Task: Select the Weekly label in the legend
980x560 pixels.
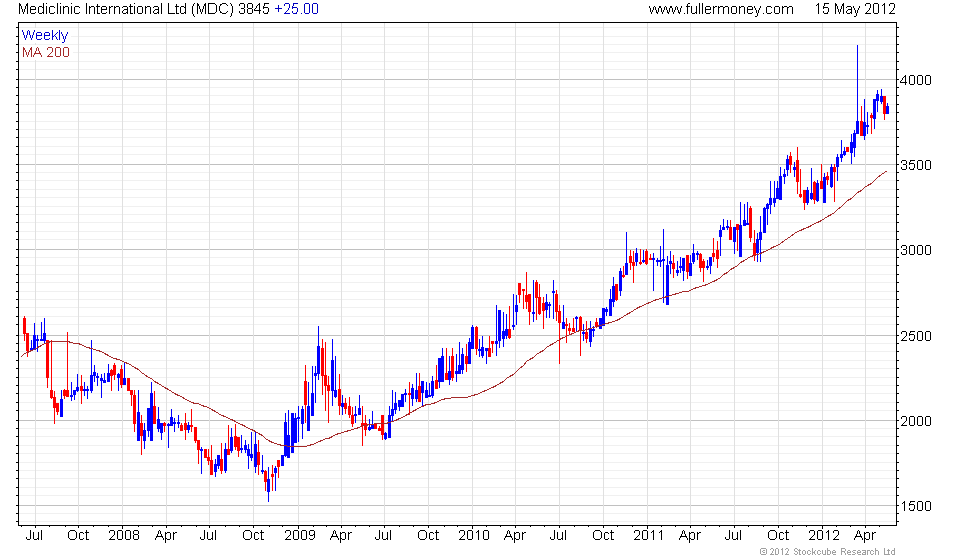Action: 45,36
